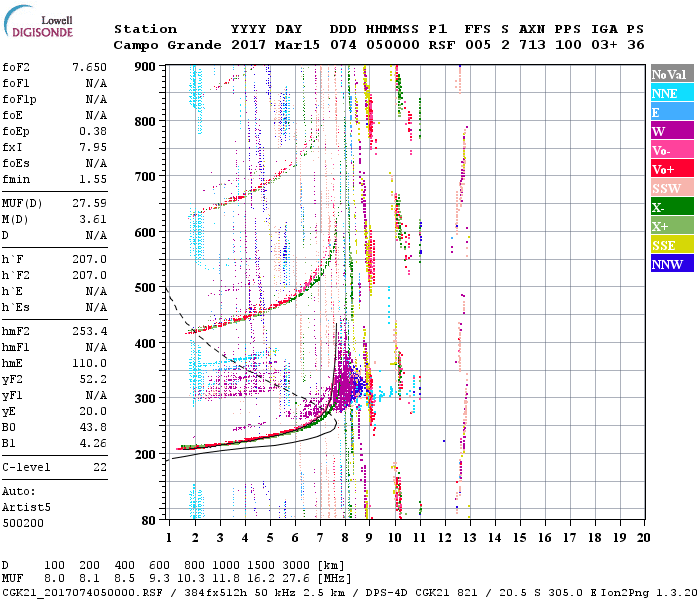Click the foF2 value 7.650
700x600 pixels.
pyautogui.click(x=89, y=67)
